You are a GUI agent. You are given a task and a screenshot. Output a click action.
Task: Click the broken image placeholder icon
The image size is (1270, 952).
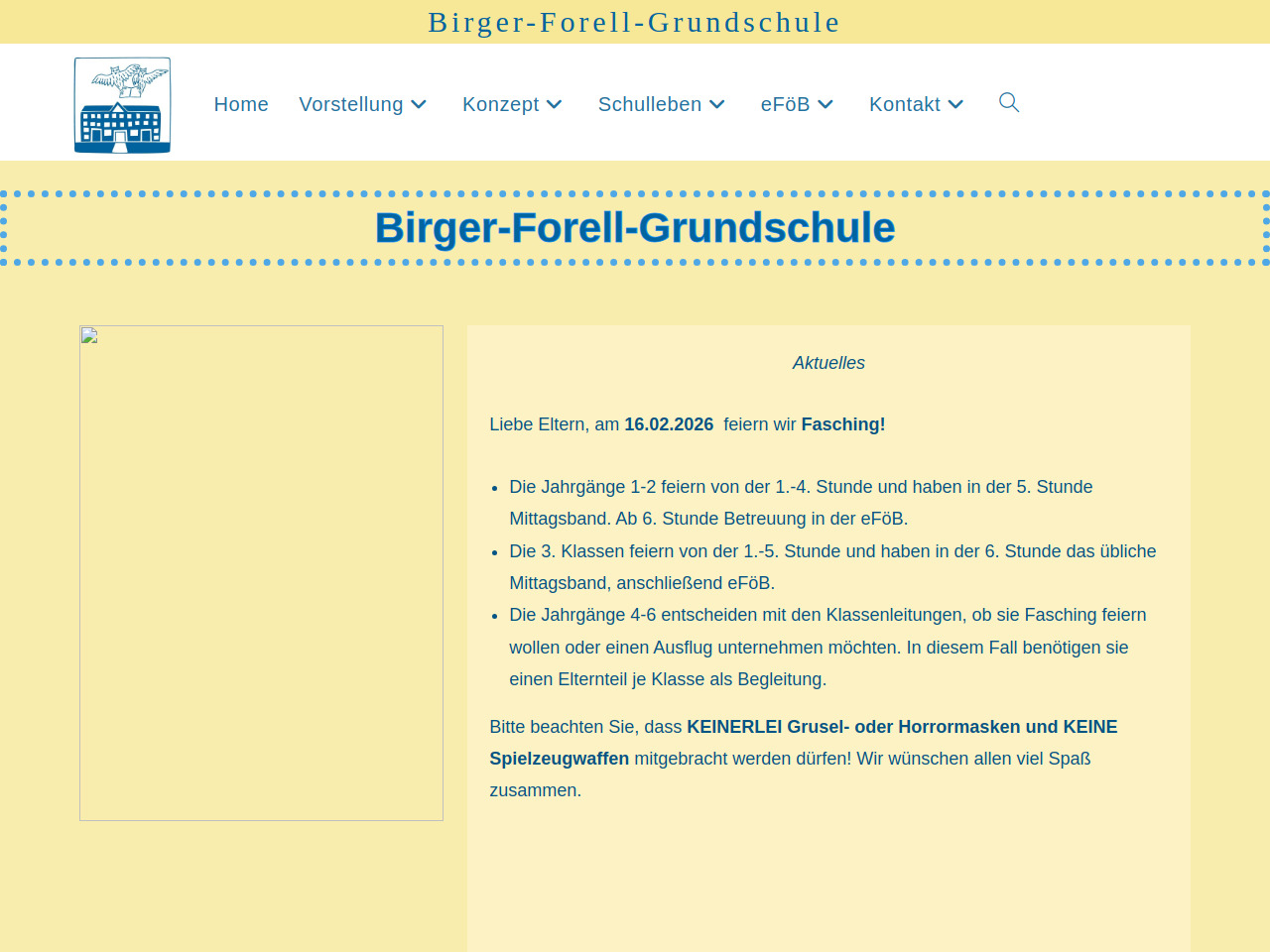coord(89,335)
